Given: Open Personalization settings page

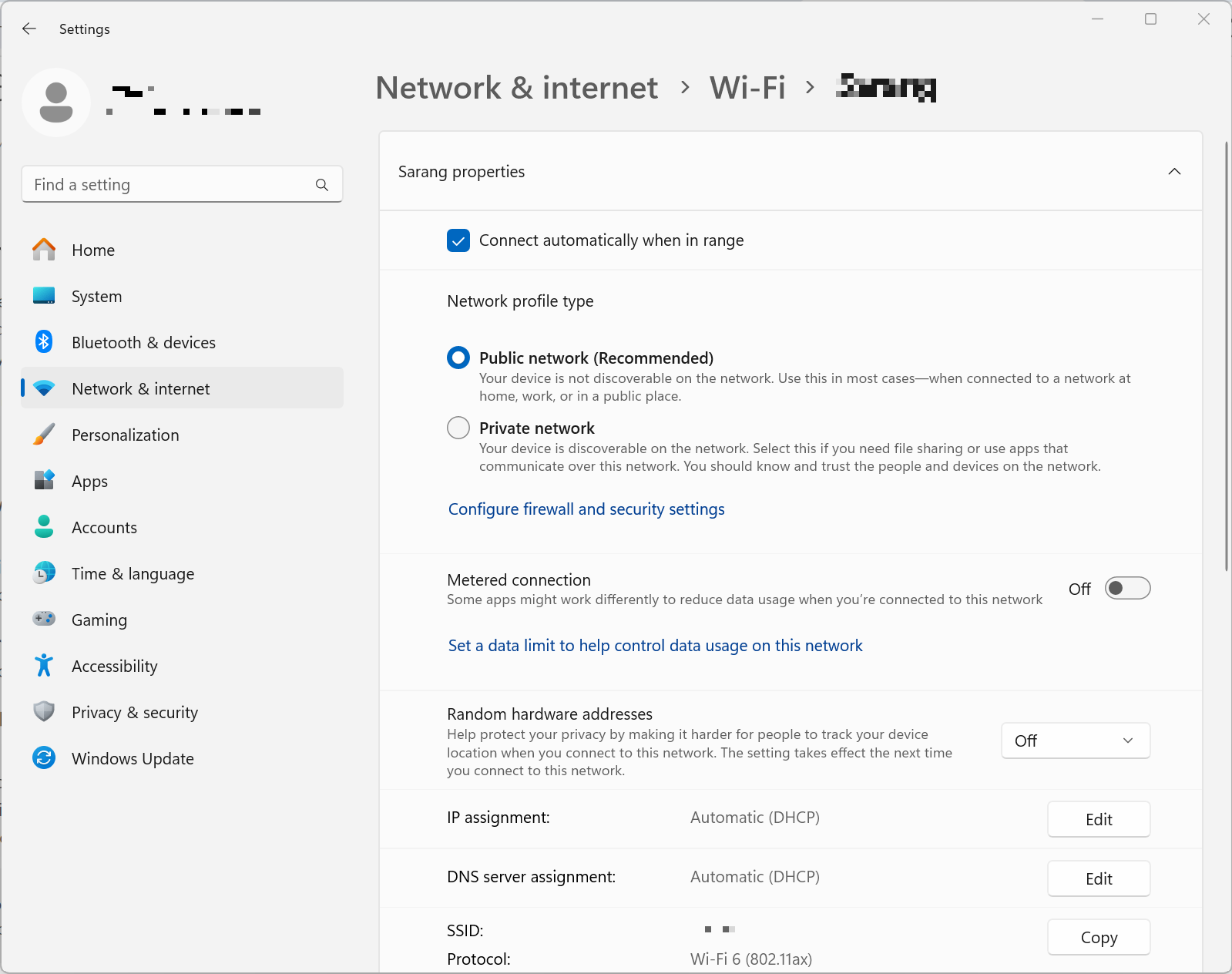Looking at the screenshot, I should (182, 435).
